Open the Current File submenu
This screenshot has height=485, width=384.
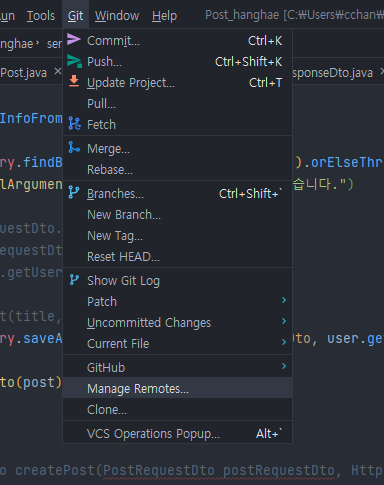click(x=178, y=344)
